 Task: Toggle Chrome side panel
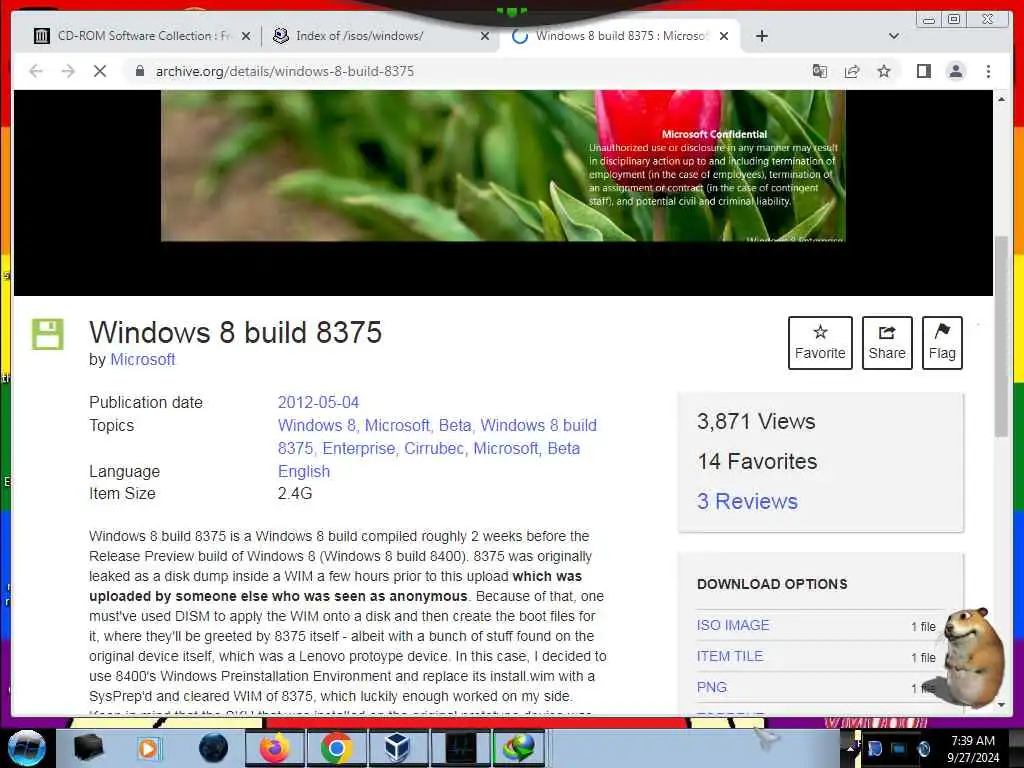[x=923, y=71]
